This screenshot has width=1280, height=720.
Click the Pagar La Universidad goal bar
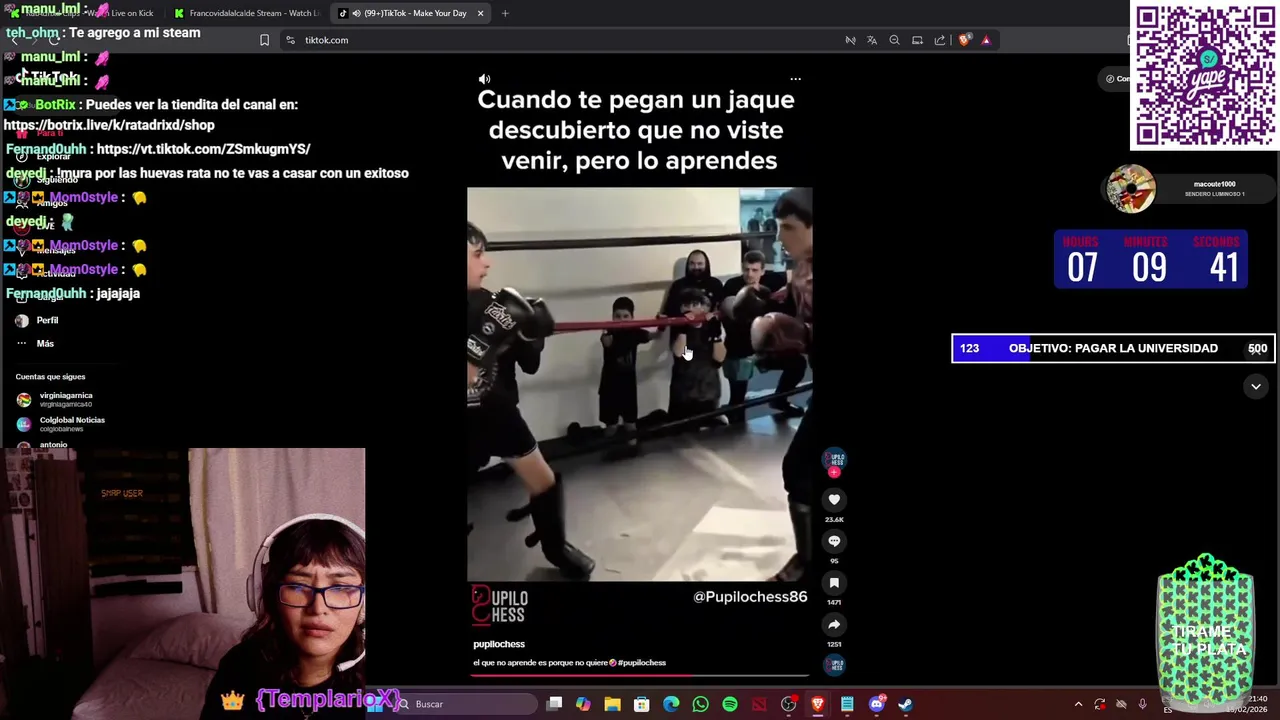tap(1113, 348)
